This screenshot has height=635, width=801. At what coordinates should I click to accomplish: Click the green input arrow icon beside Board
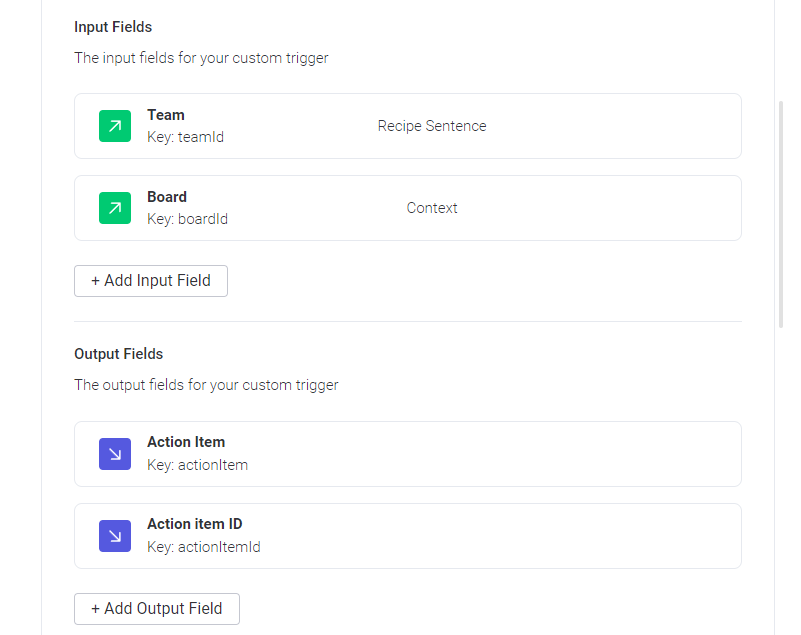115,208
